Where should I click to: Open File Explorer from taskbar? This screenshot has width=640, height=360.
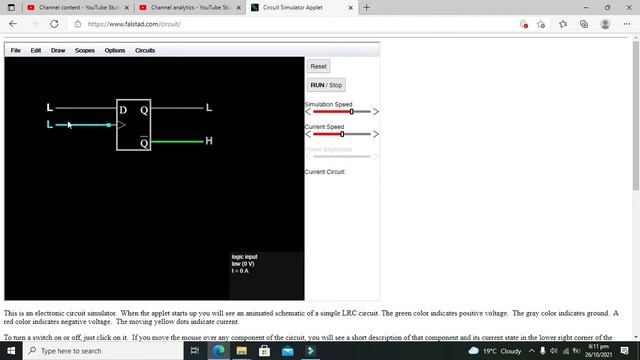(242, 351)
